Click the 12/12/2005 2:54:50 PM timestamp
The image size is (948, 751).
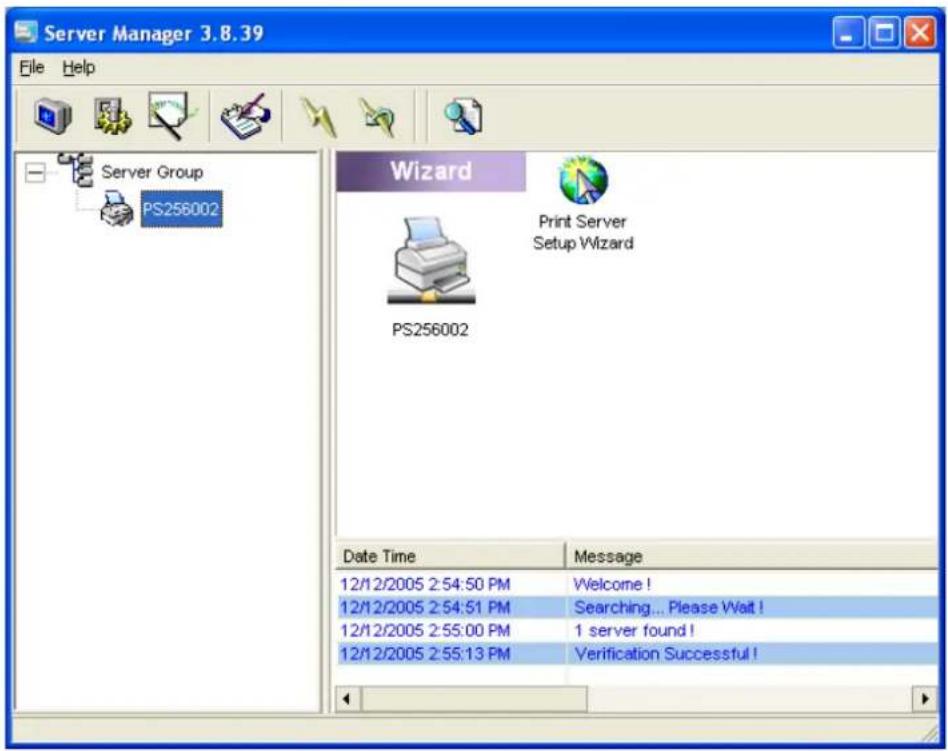(425, 584)
